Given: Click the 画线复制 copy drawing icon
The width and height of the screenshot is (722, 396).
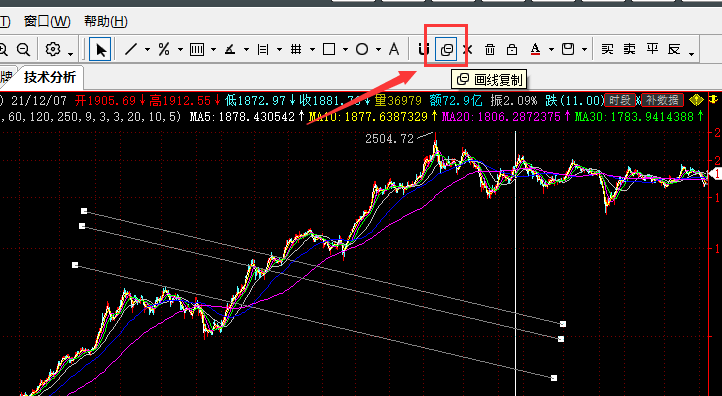Looking at the screenshot, I should click(x=446, y=49).
